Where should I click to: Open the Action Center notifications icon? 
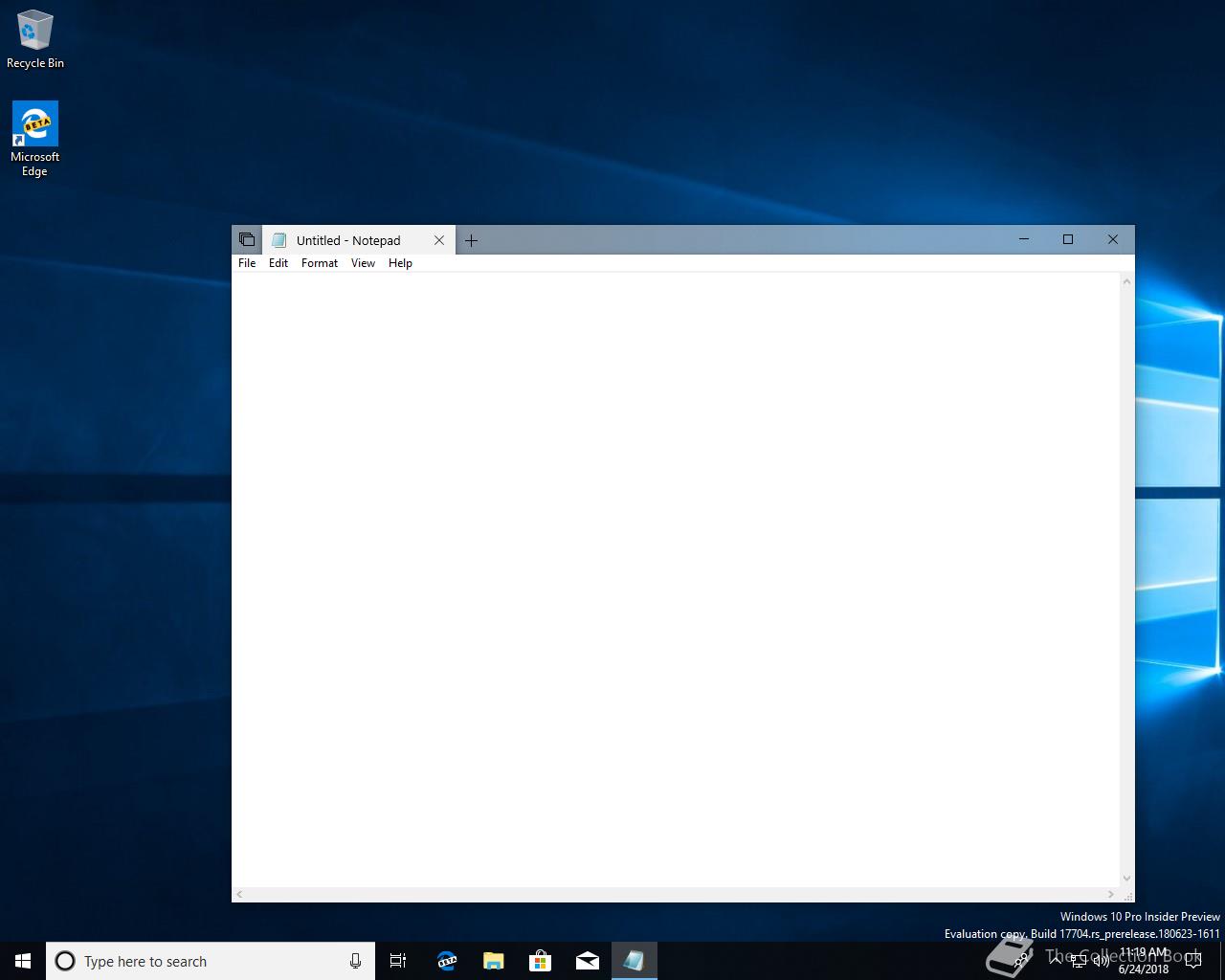coord(1193,961)
